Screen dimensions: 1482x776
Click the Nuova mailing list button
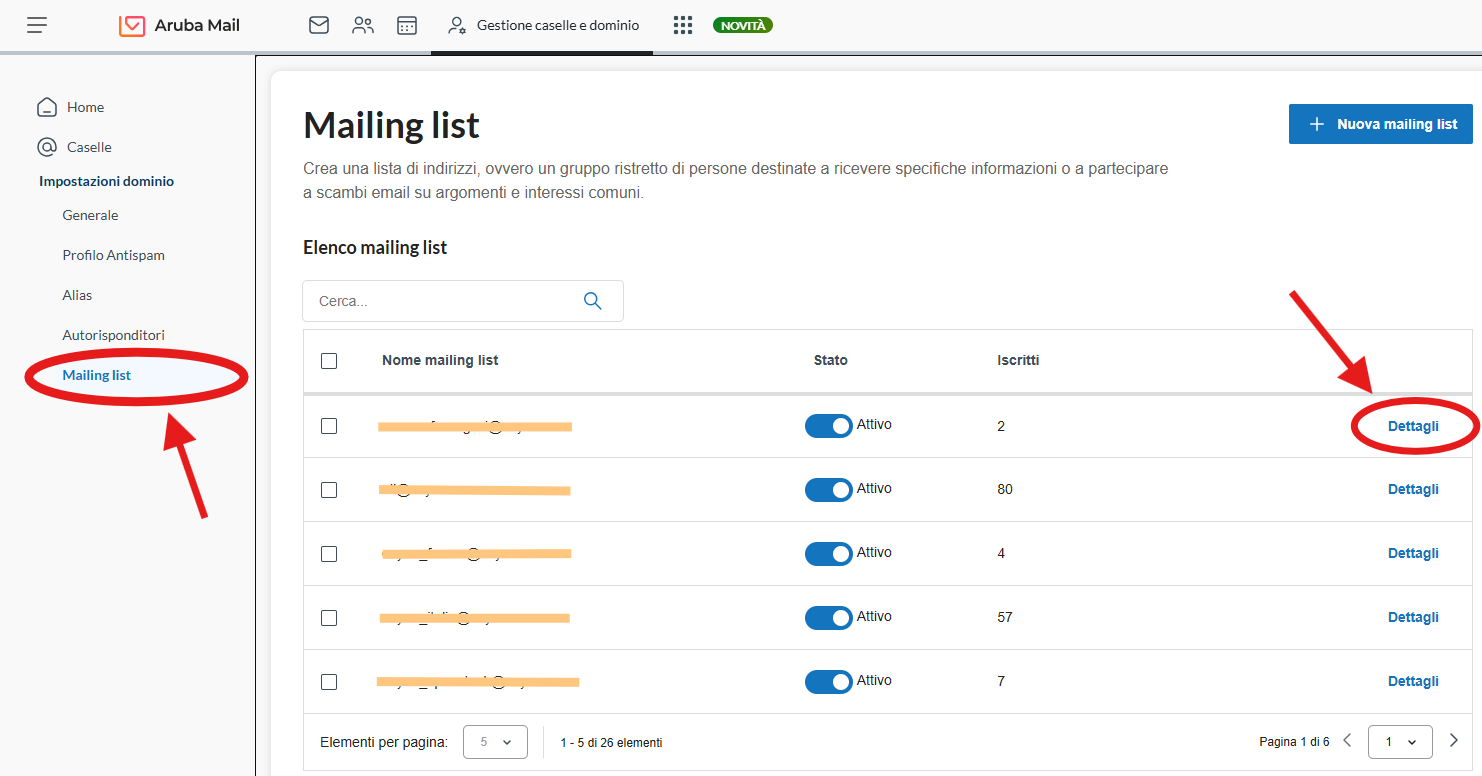pyautogui.click(x=1380, y=124)
